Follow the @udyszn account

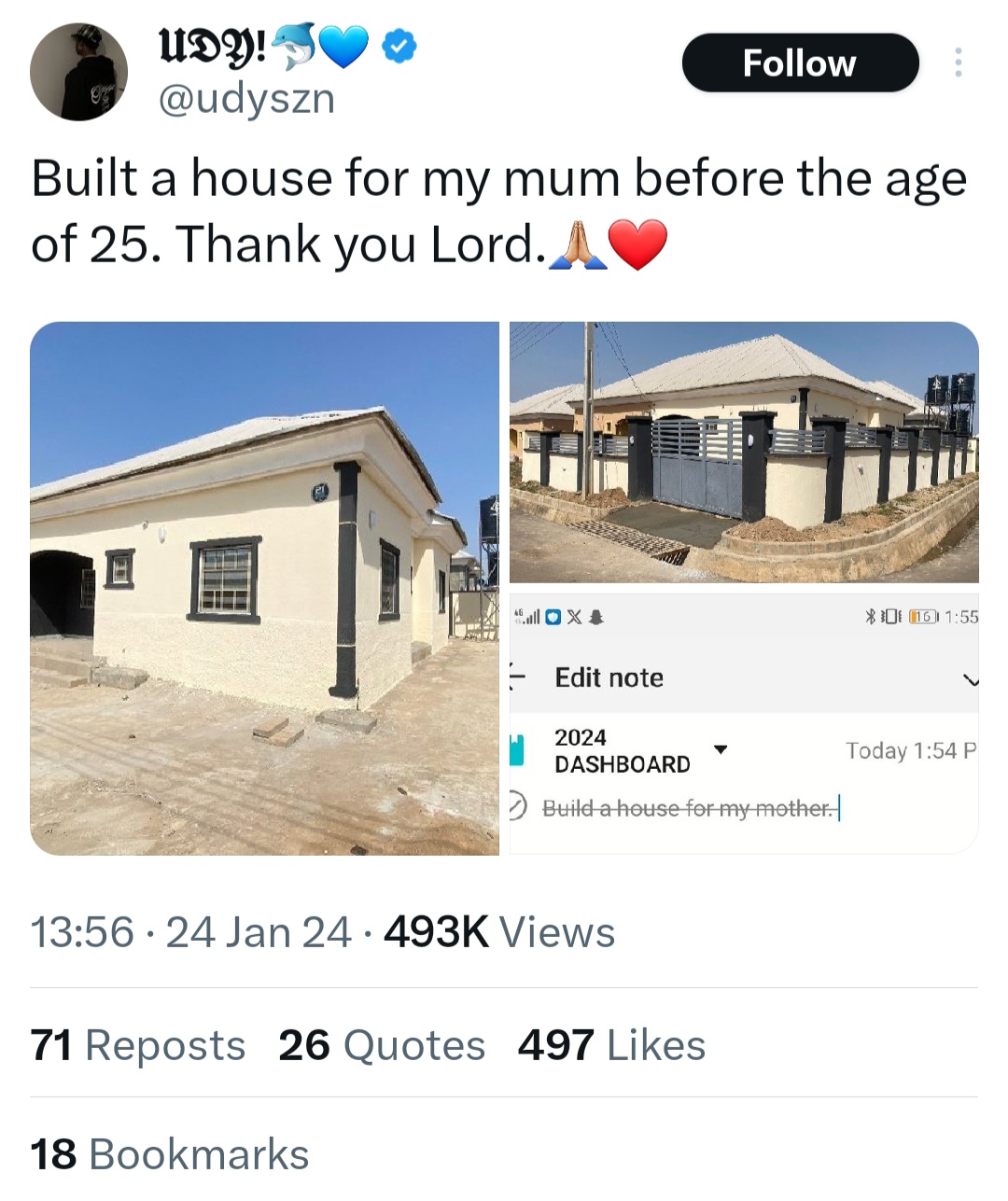800,63
